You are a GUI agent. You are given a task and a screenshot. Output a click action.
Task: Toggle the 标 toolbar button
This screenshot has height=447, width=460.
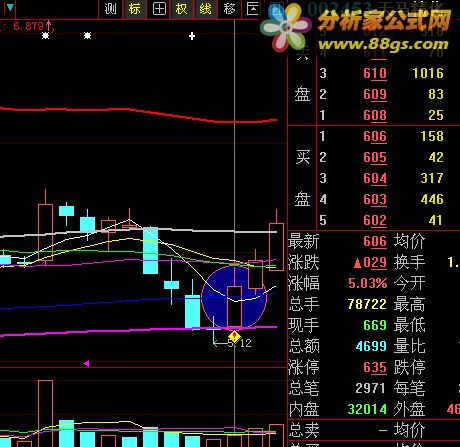[134, 9]
